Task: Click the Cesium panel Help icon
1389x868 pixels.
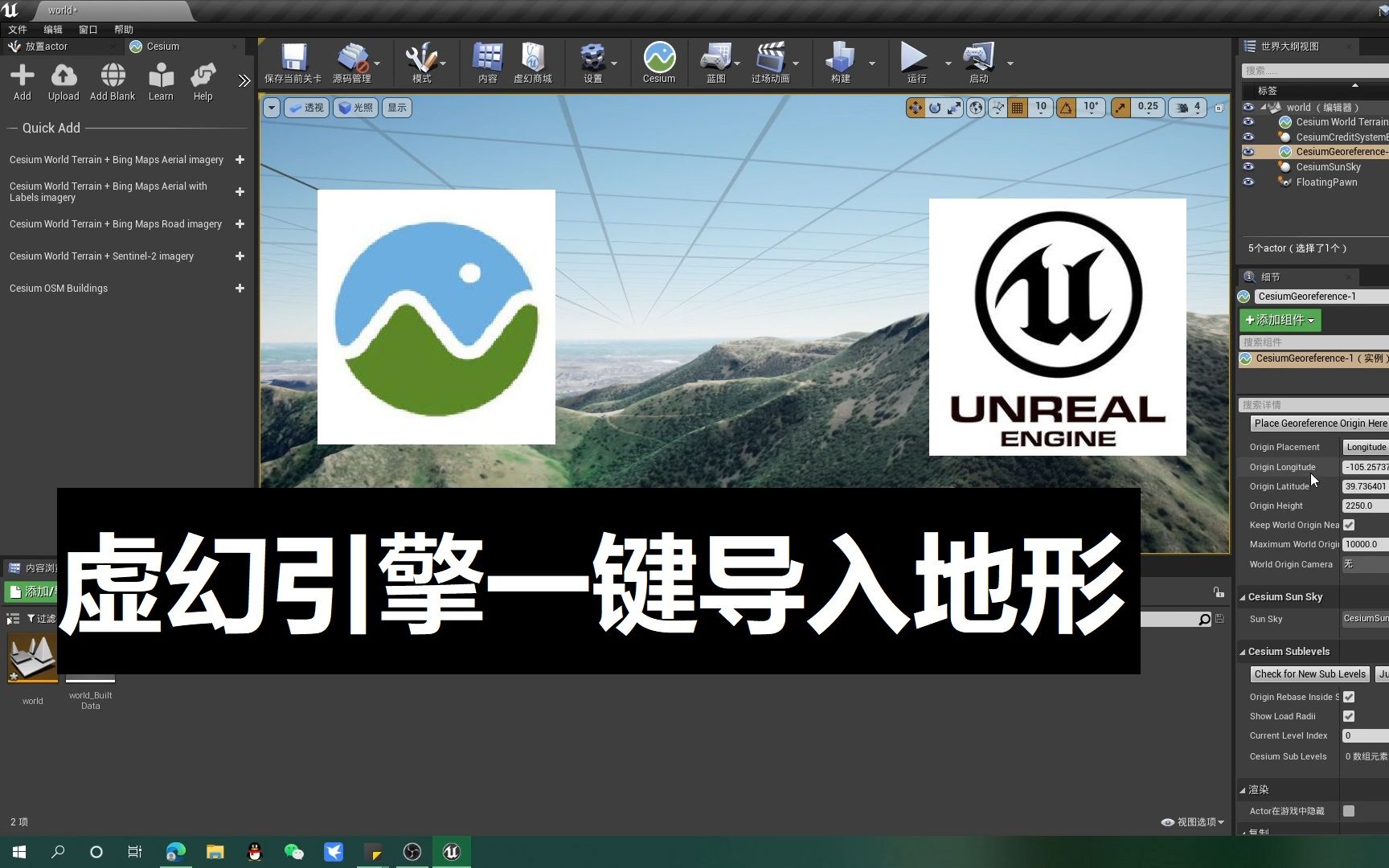Action: pyautogui.click(x=203, y=76)
